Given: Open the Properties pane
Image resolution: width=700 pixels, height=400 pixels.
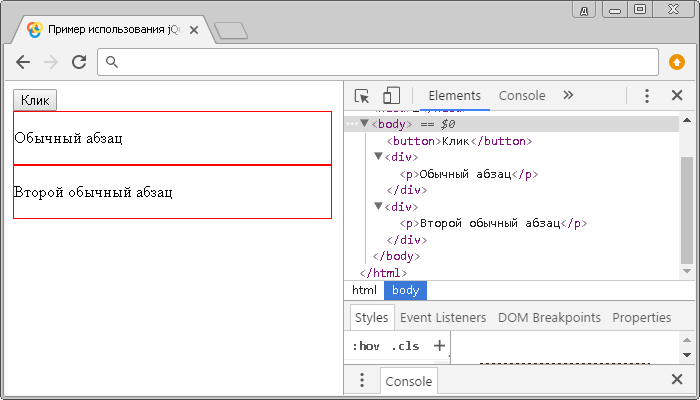Looking at the screenshot, I should coord(642,317).
